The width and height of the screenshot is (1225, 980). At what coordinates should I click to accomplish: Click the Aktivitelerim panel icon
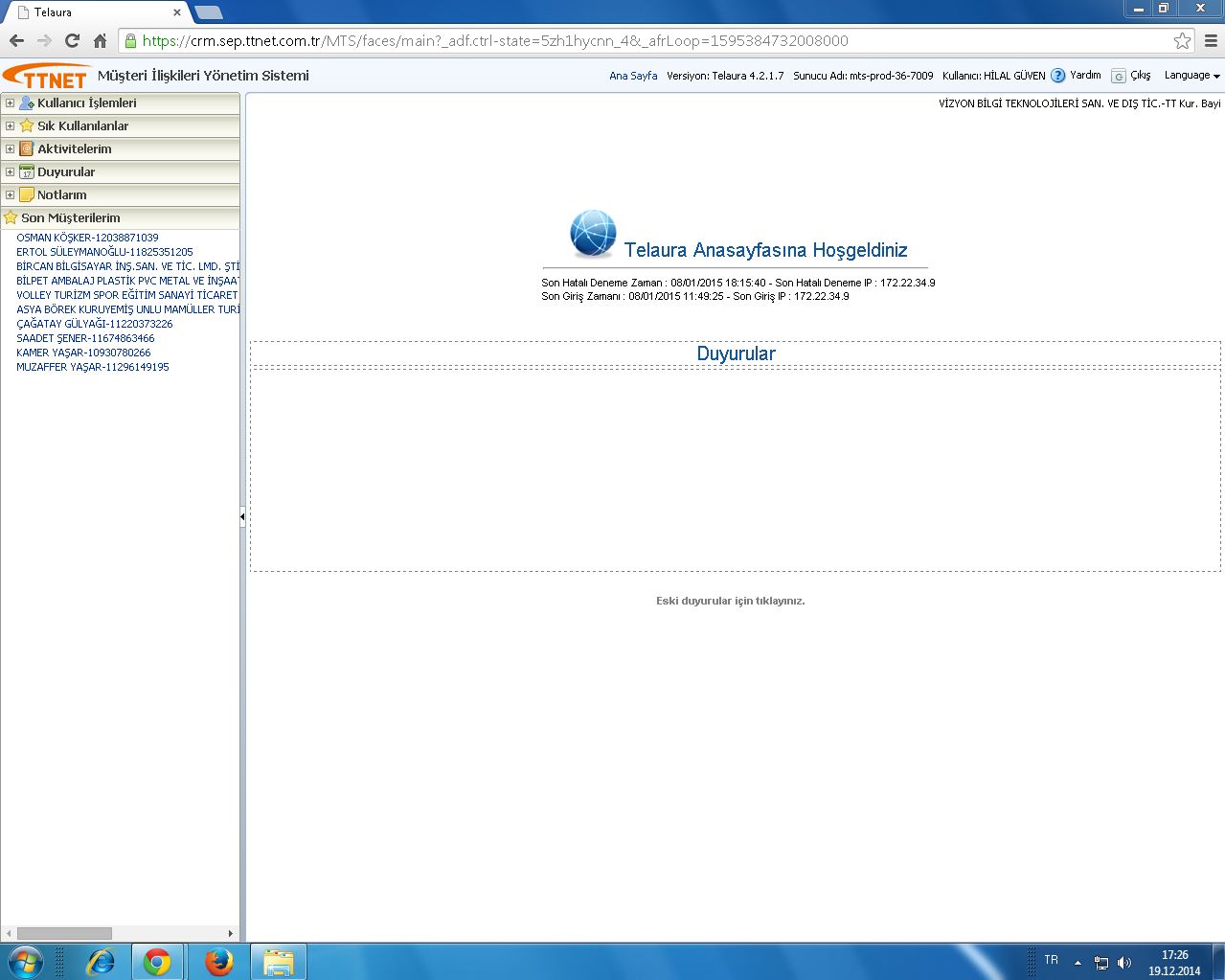point(27,148)
